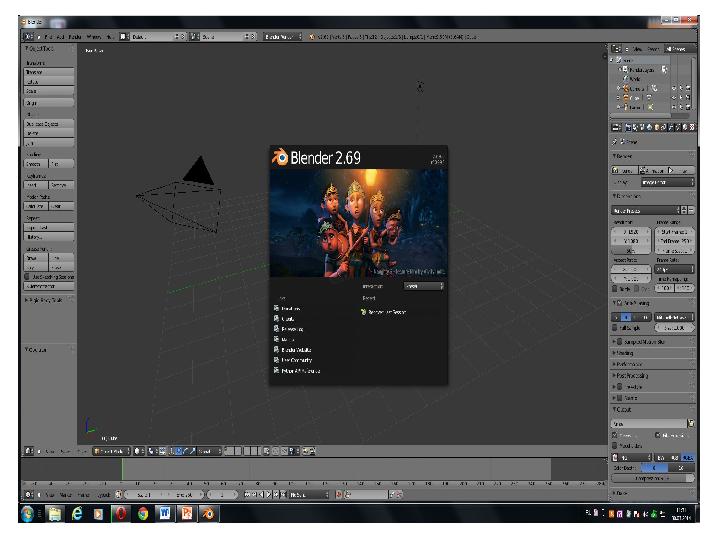Toggle the Overwrite checkbox in Output panel
The height and width of the screenshot is (540, 720).
[x=616, y=436]
